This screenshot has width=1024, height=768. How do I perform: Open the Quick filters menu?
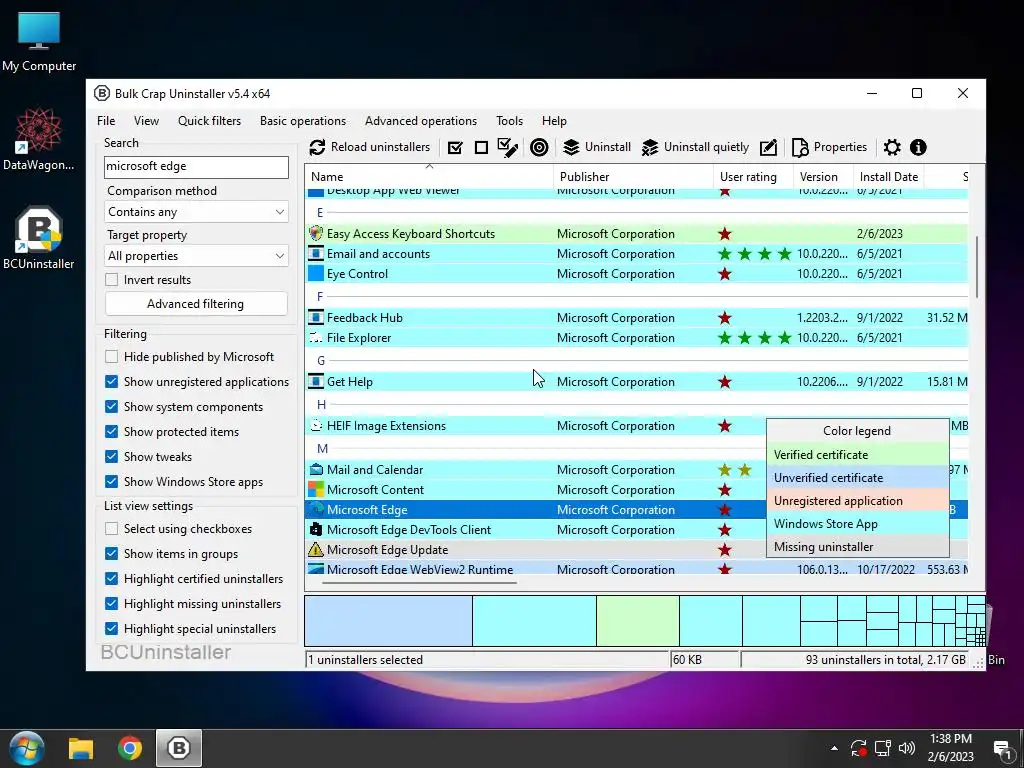pyautogui.click(x=209, y=121)
